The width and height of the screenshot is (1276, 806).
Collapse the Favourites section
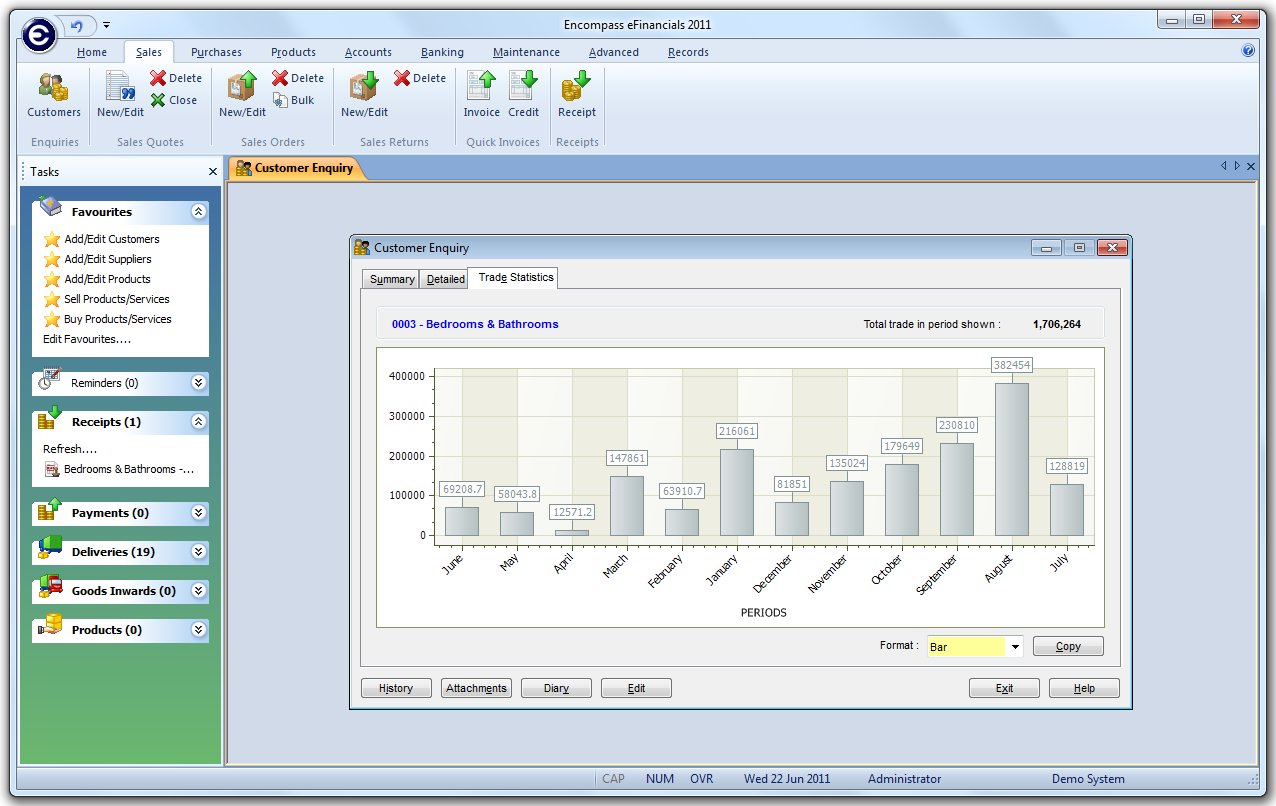(198, 212)
